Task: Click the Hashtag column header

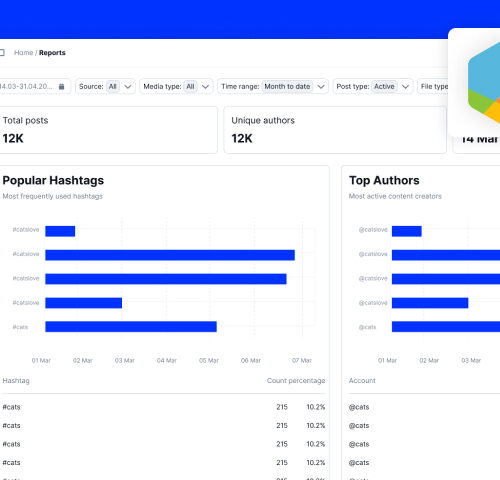Action: (x=16, y=381)
